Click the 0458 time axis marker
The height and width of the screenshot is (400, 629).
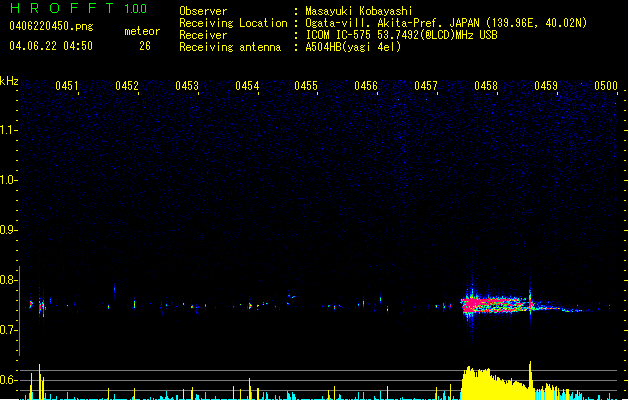point(486,87)
